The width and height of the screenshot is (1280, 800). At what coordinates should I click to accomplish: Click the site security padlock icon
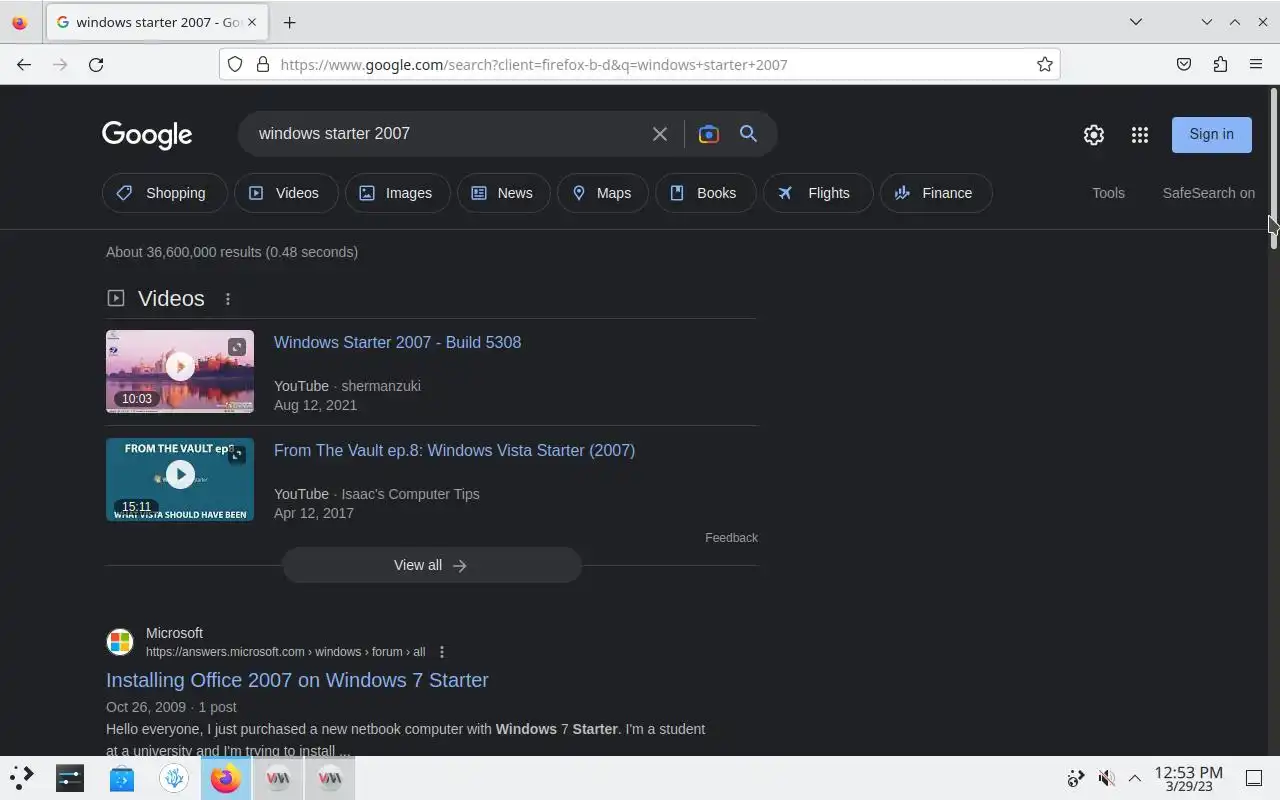[x=263, y=64]
